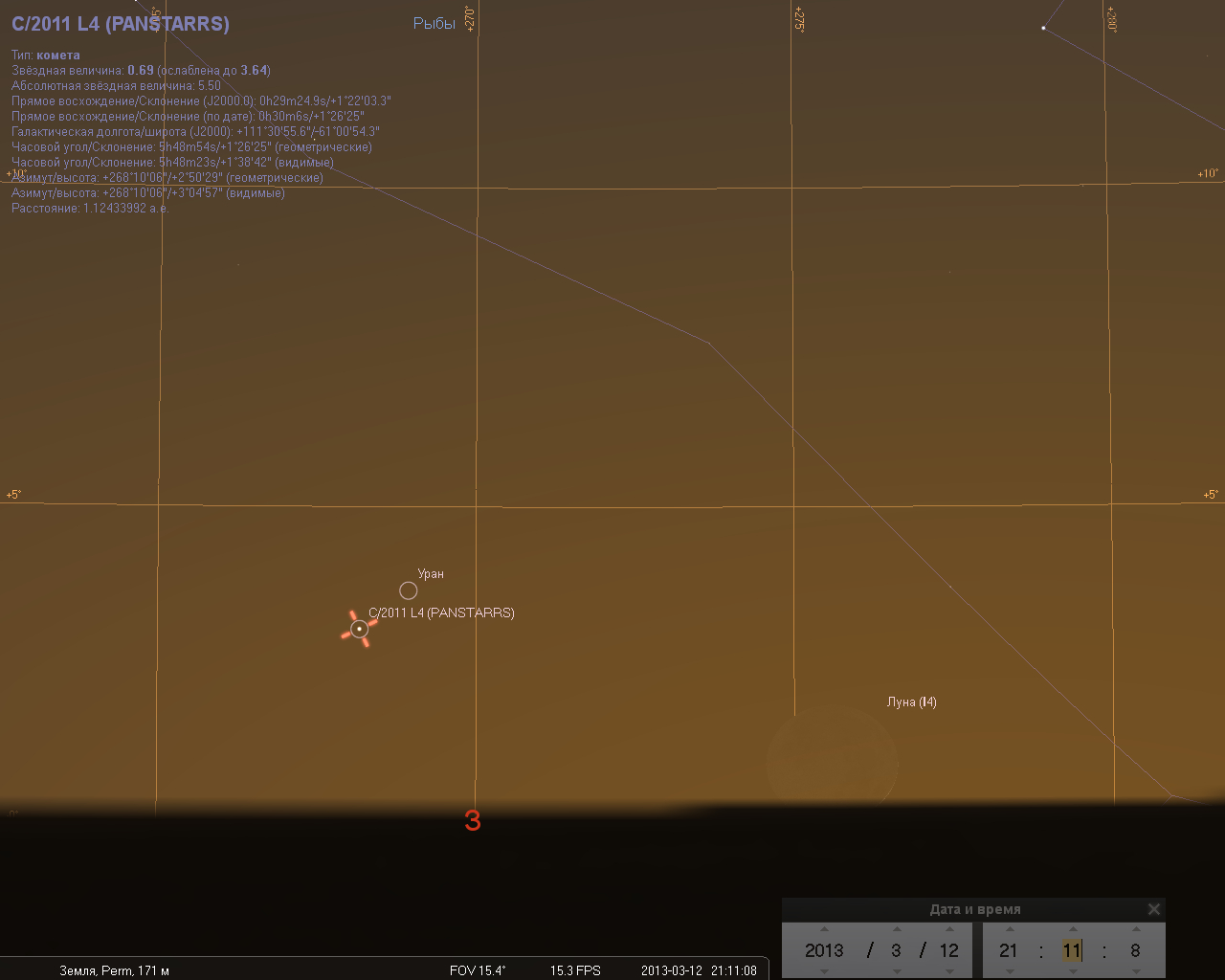Select the selected comet PANSTARRS marker

coord(359,629)
